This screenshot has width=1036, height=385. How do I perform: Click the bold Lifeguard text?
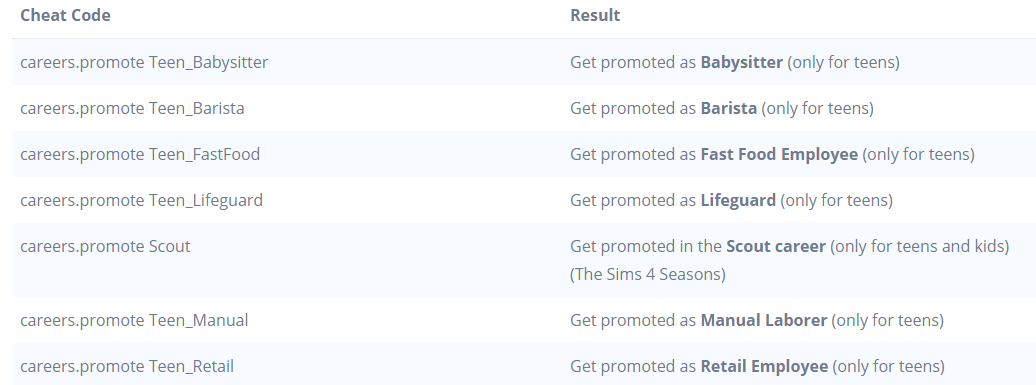pyautogui.click(x=738, y=200)
